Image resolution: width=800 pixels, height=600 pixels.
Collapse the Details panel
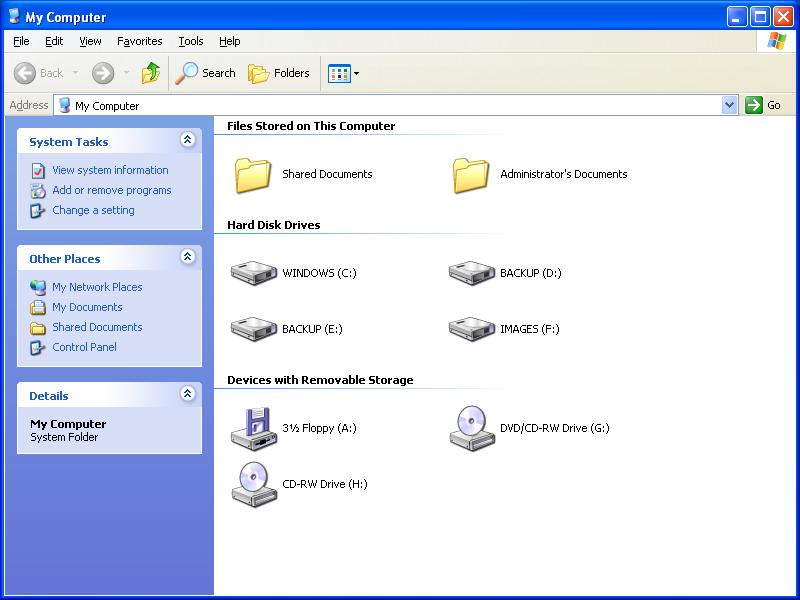pyautogui.click(x=187, y=395)
